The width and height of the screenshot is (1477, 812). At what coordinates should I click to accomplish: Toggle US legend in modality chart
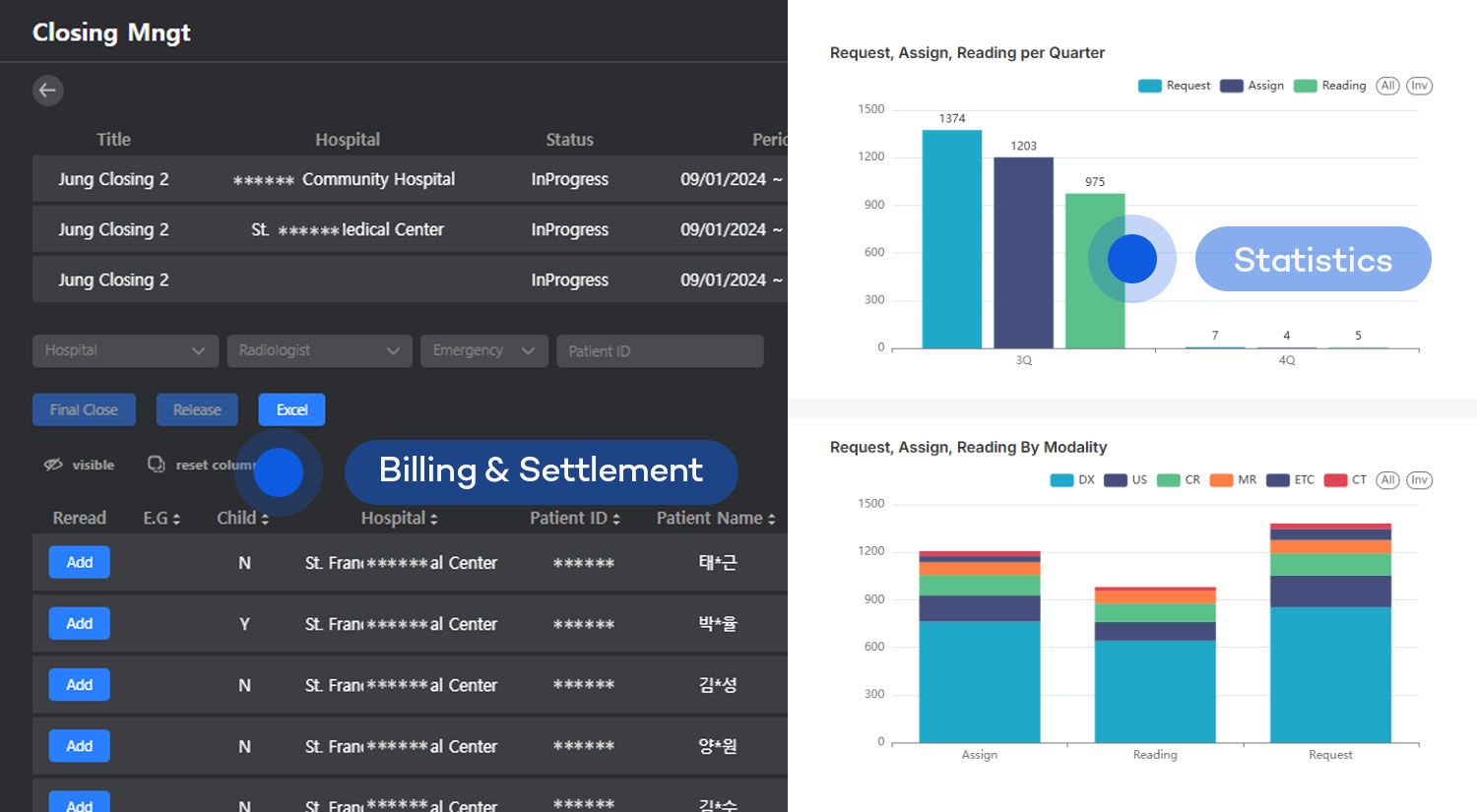(1125, 480)
